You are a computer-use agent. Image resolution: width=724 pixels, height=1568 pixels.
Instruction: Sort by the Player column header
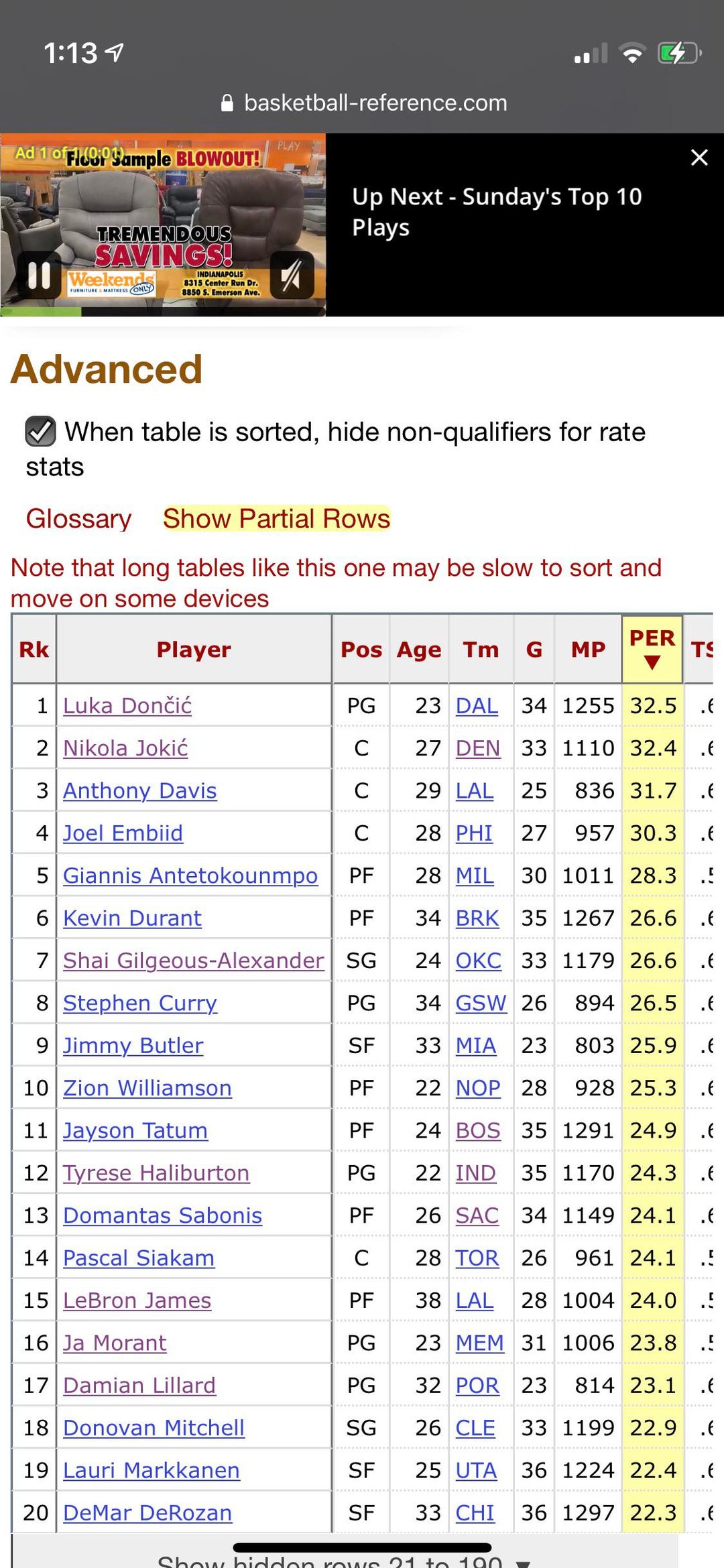(x=194, y=650)
